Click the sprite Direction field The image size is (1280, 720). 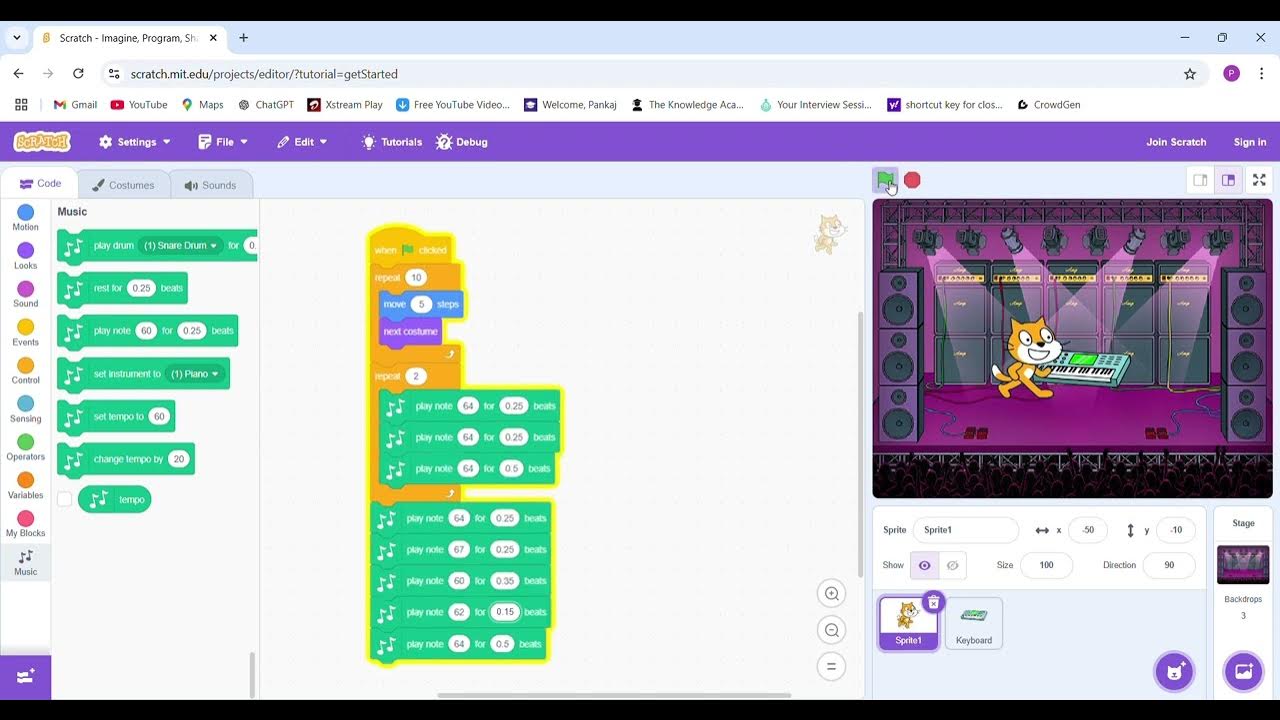pos(1169,565)
